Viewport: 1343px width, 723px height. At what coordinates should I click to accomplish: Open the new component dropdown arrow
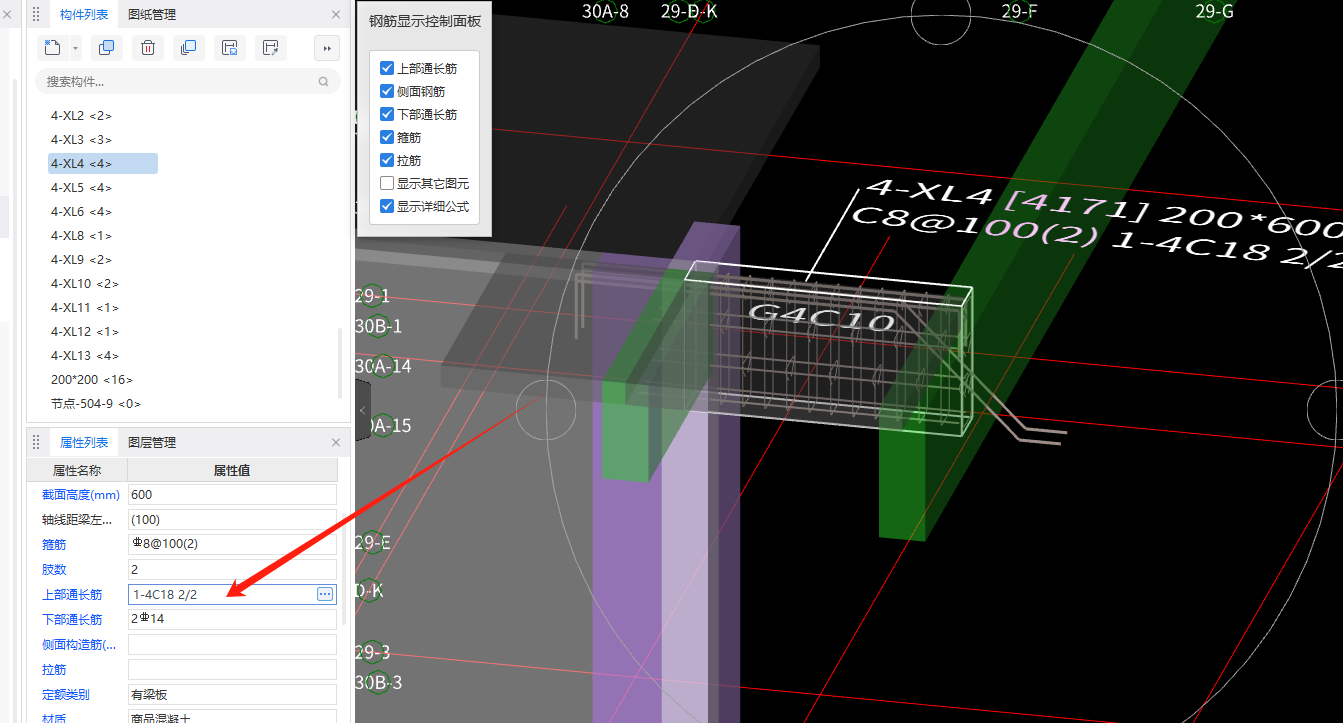point(75,48)
